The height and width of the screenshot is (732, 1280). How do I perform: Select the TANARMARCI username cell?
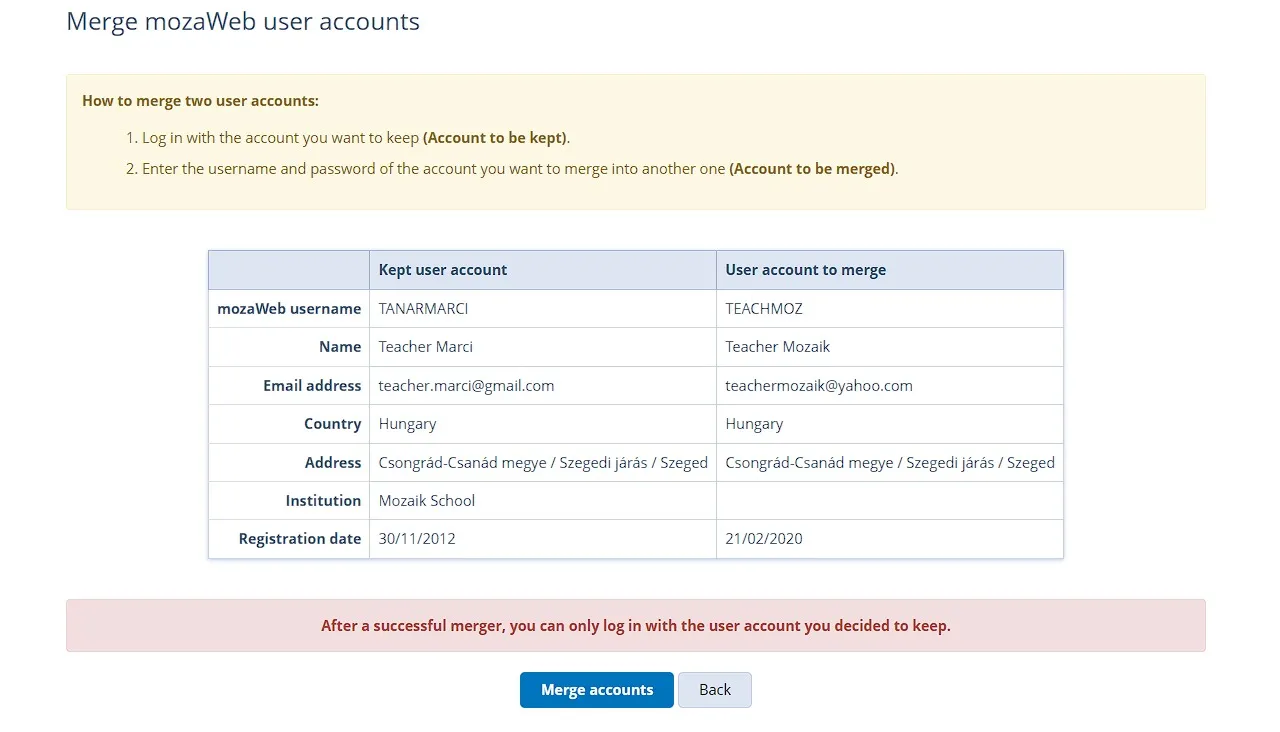[423, 309]
